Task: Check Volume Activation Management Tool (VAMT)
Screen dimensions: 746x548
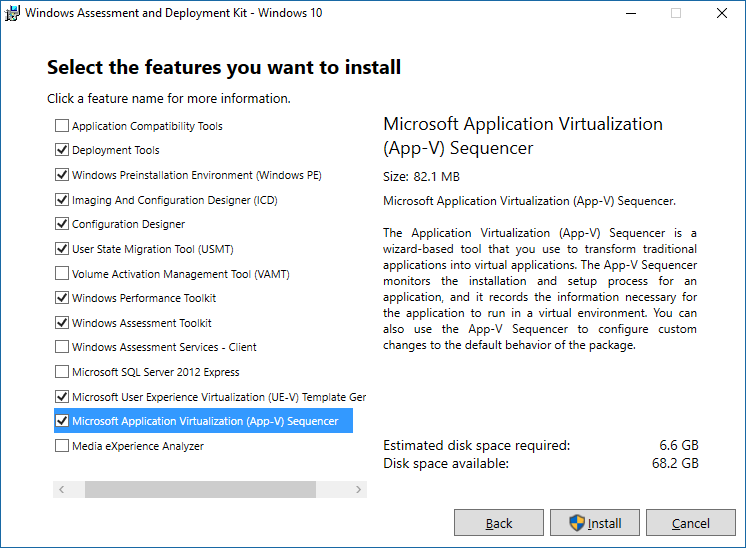Action: pos(62,273)
